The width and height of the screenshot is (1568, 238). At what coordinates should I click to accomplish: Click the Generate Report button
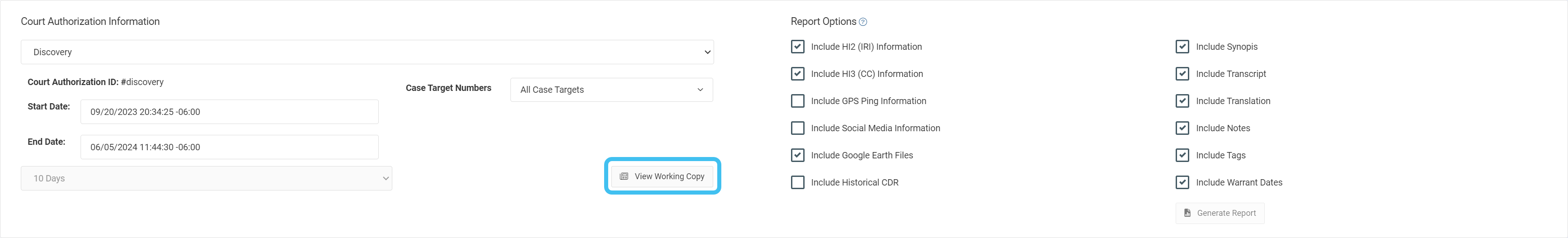click(1219, 213)
